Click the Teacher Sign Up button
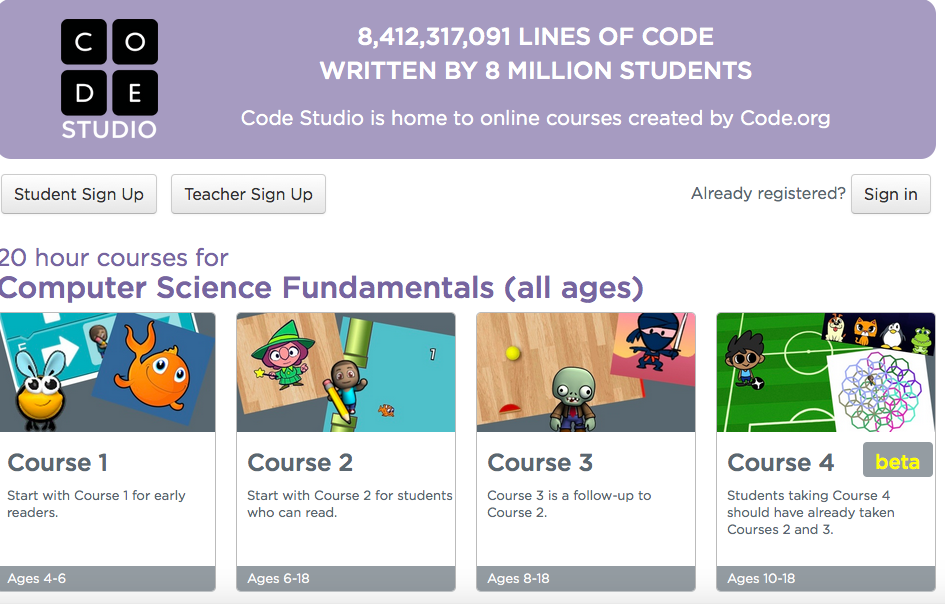The height and width of the screenshot is (604, 945). pos(248,194)
